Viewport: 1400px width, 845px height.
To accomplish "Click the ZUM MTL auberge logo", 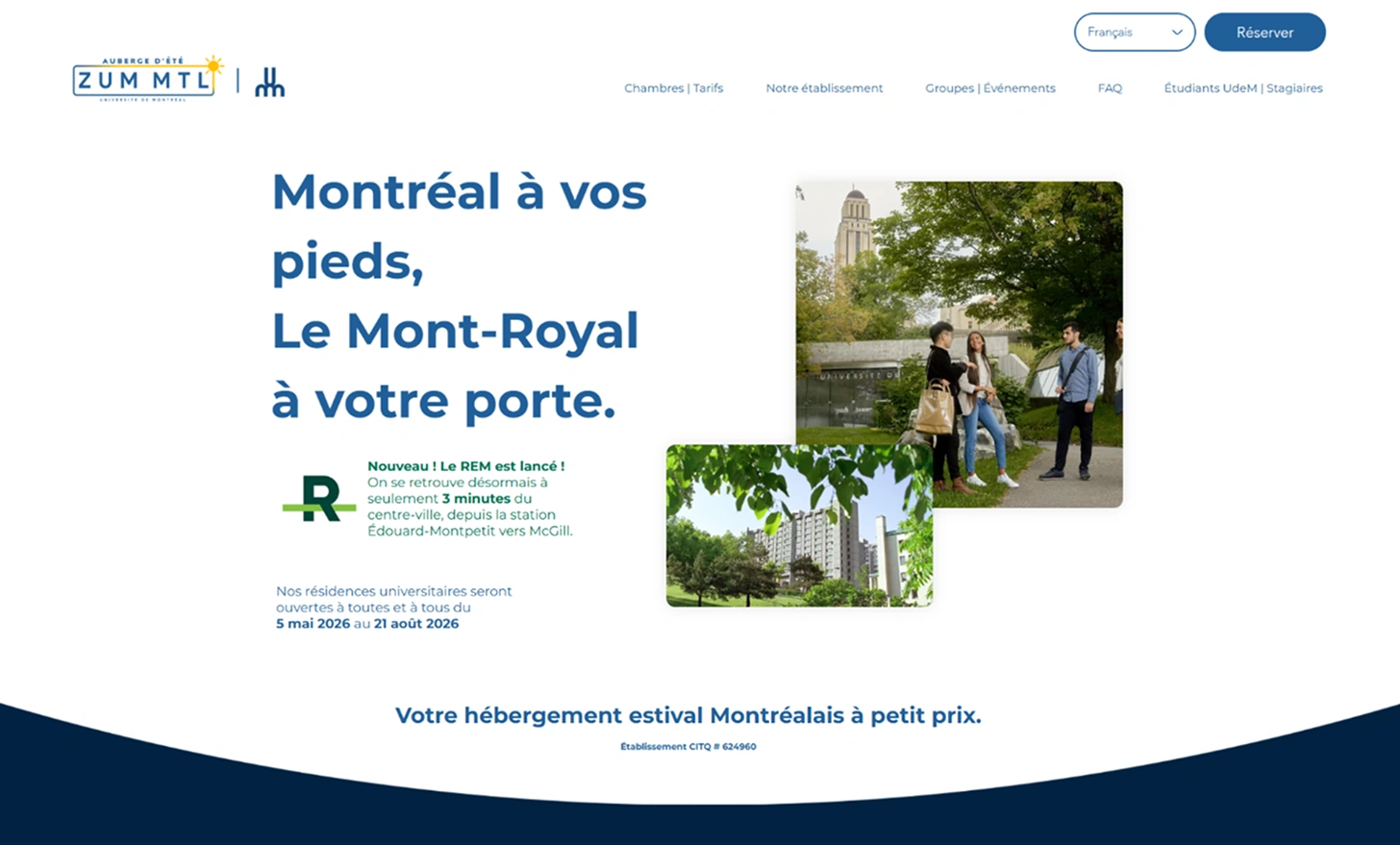I will pyautogui.click(x=148, y=78).
